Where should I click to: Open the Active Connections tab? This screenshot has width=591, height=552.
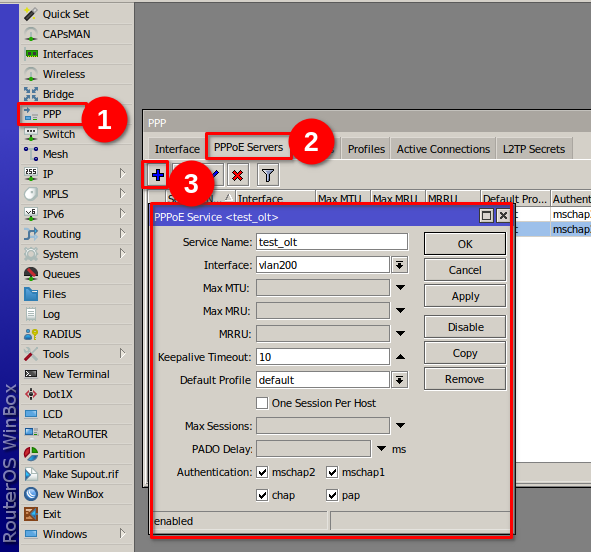pos(443,149)
